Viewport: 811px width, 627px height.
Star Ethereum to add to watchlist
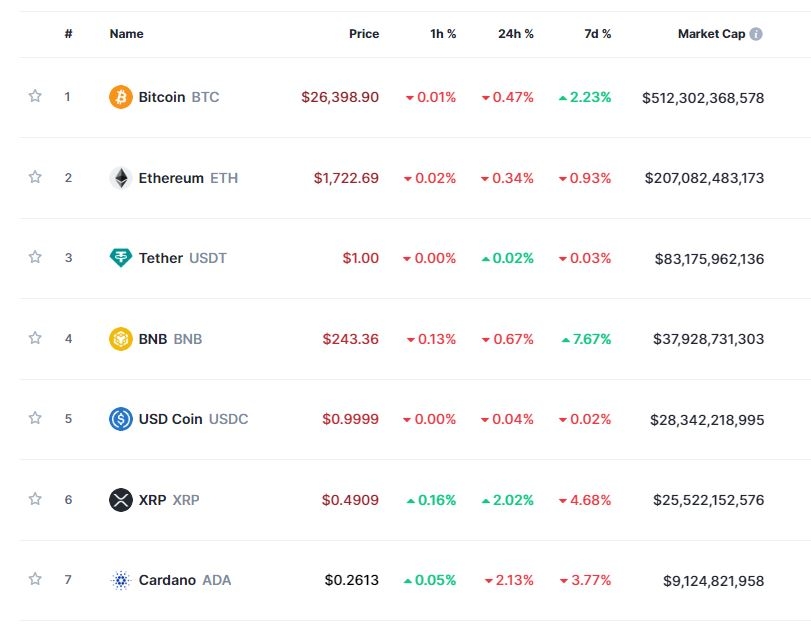click(35, 178)
